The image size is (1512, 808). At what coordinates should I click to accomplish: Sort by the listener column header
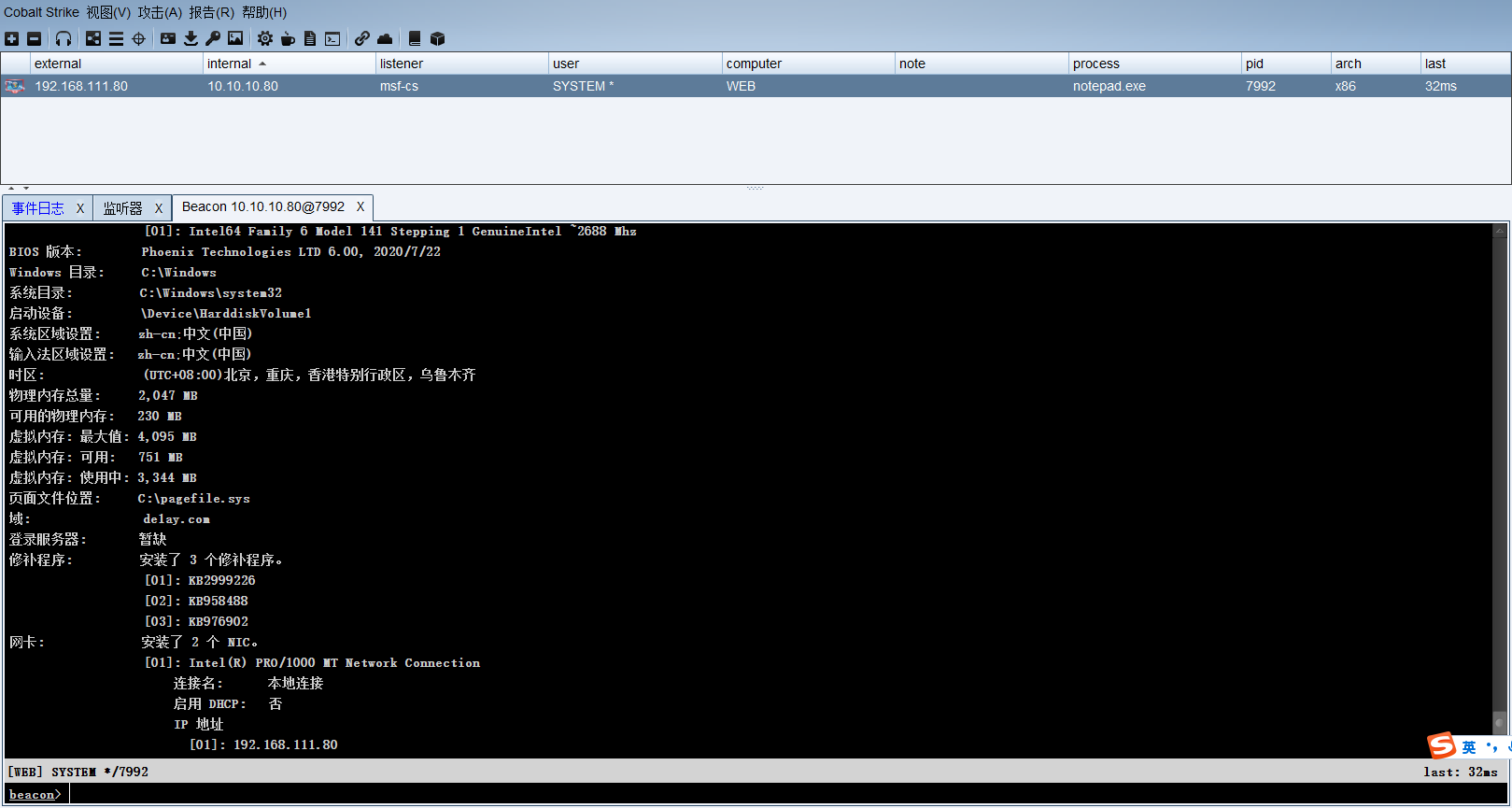tap(461, 64)
